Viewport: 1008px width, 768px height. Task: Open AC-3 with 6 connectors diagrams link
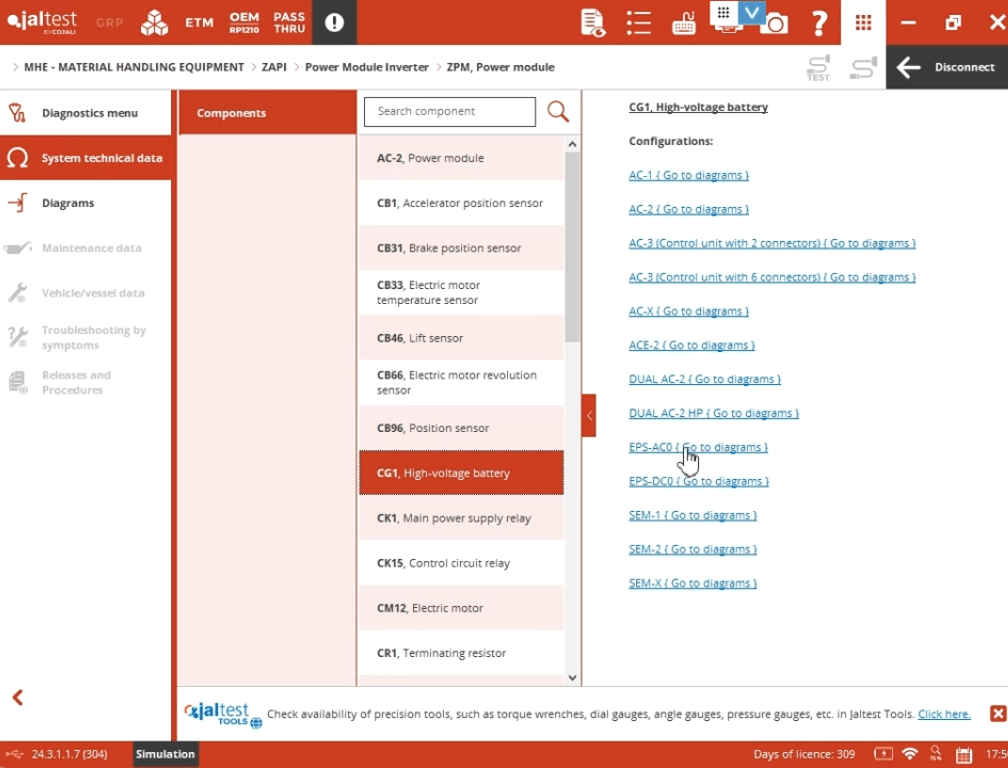pos(772,277)
